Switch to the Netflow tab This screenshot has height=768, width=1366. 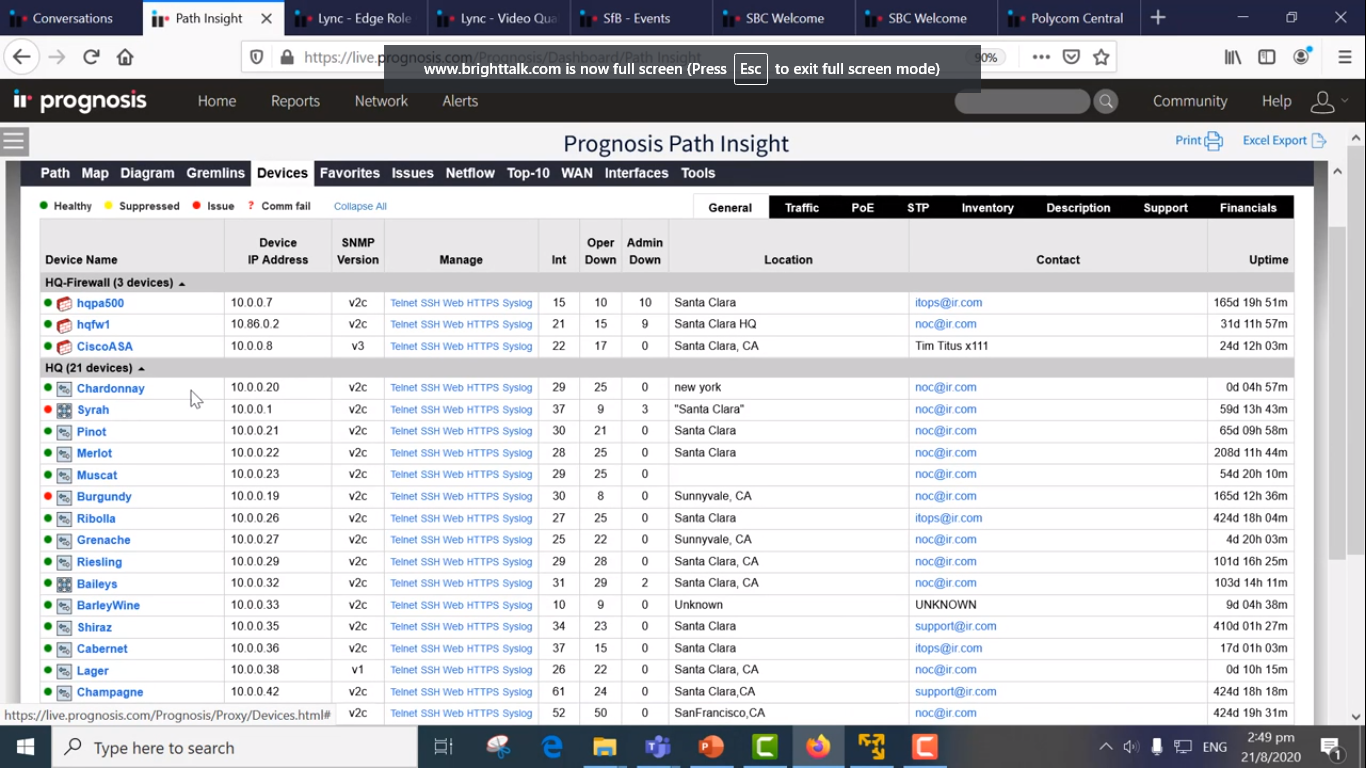(x=470, y=173)
